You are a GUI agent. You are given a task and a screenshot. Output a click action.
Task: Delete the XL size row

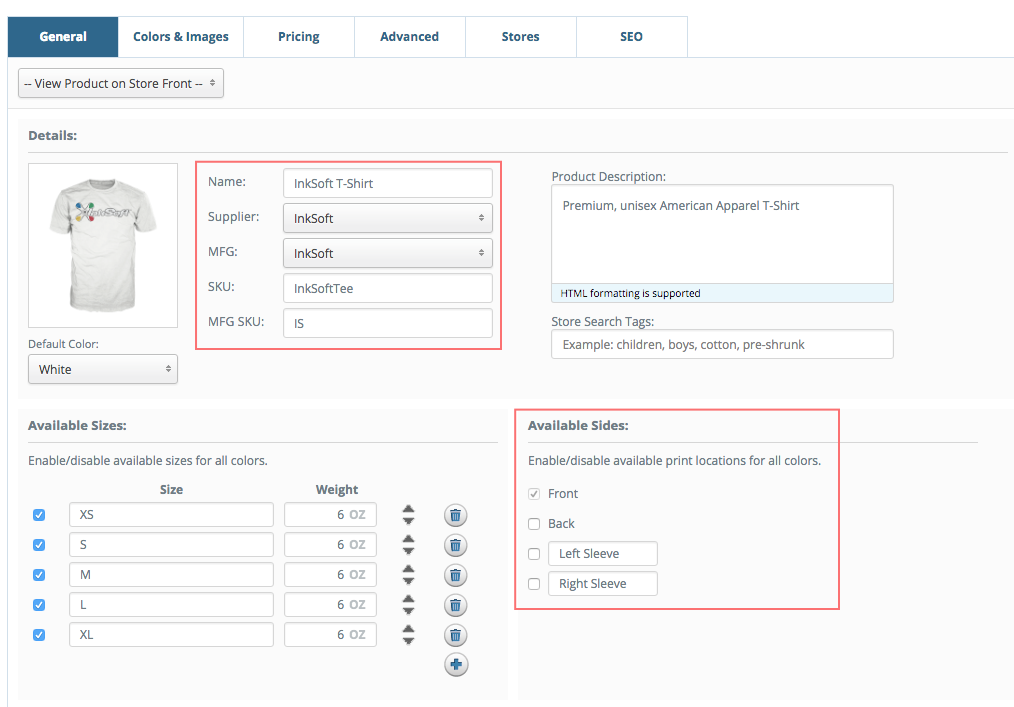(456, 635)
